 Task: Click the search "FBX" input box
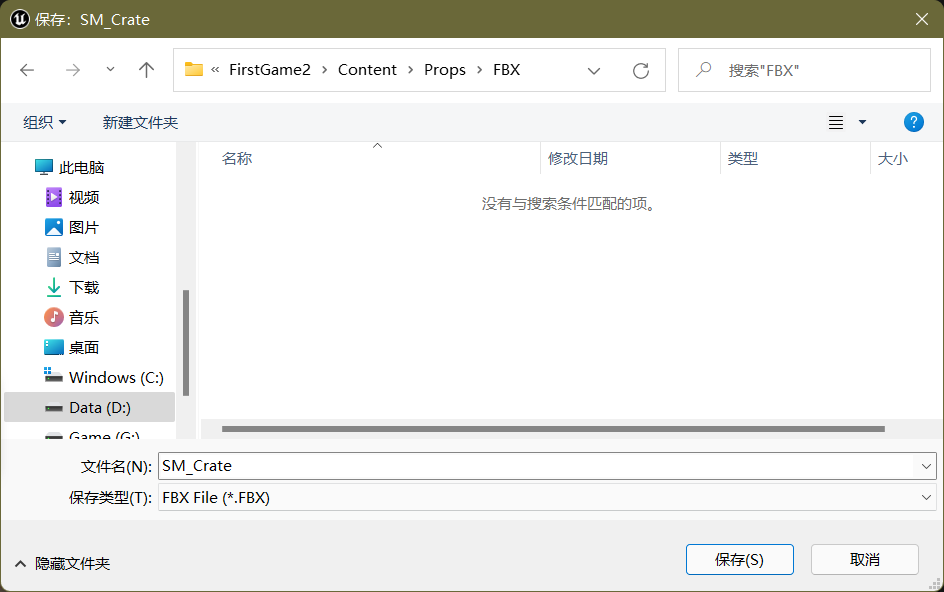point(804,70)
